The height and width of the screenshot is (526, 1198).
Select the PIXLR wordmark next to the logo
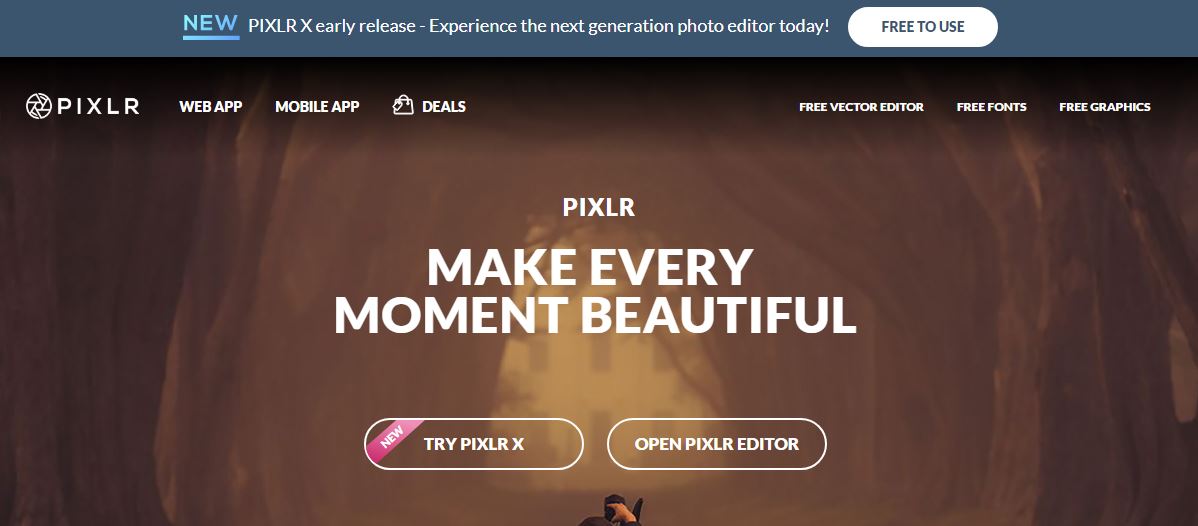pos(98,106)
